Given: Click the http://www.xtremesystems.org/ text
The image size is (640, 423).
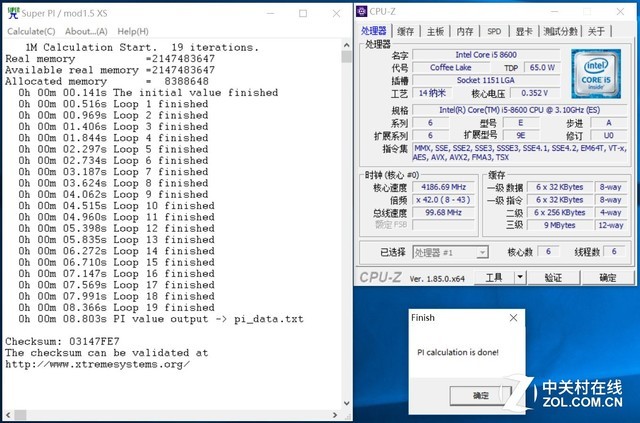Looking at the screenshot, I should tap(97, 364).
